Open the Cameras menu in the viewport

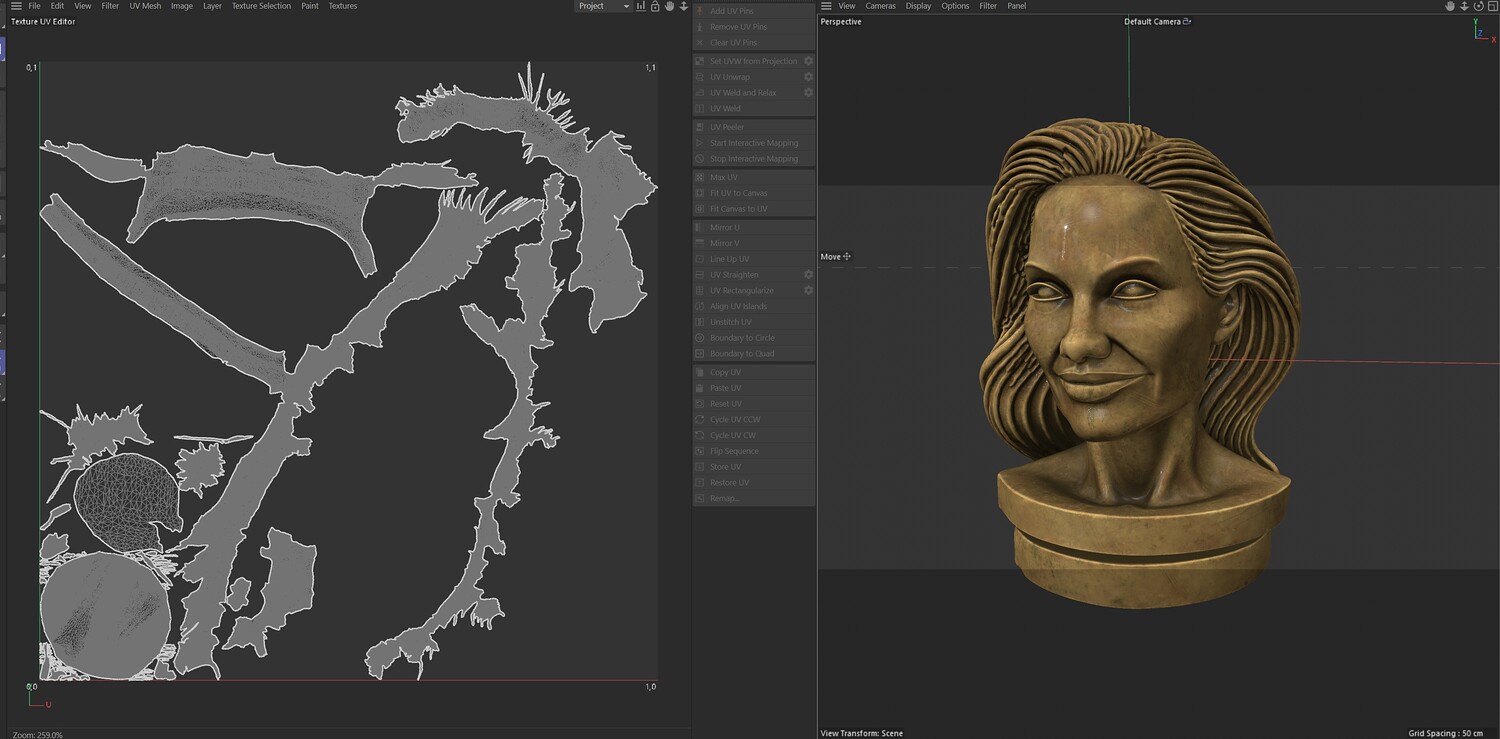tap(880, 6)
